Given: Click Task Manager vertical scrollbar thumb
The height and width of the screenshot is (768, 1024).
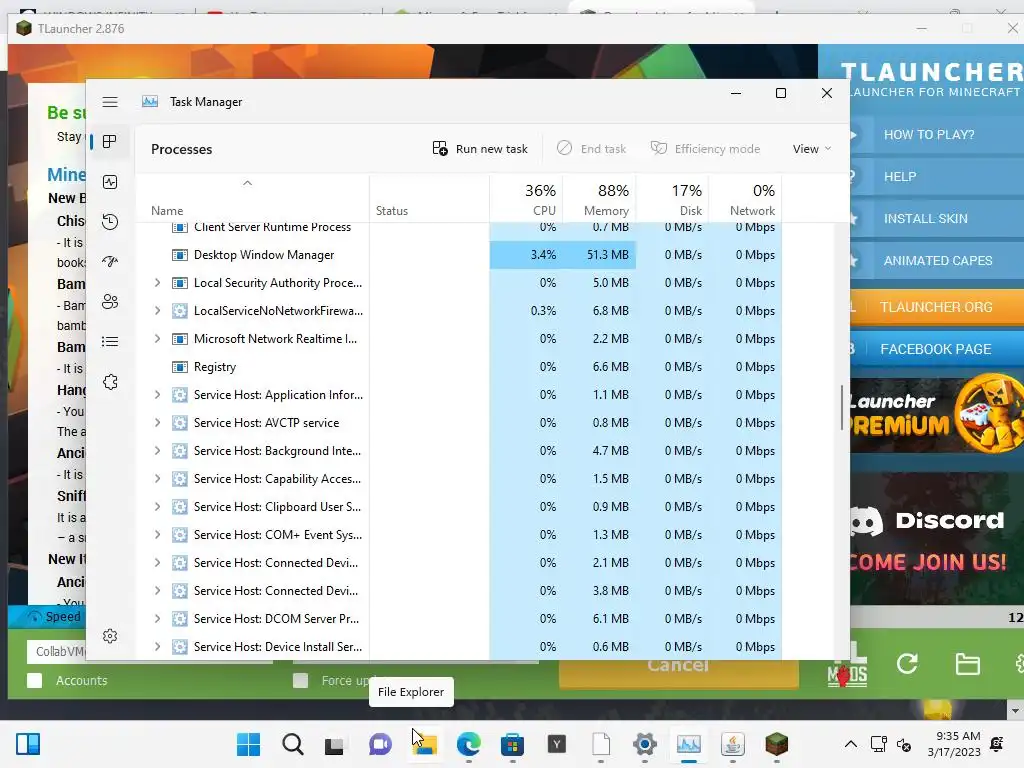Looking at the screenshot, I should [842, 408].
